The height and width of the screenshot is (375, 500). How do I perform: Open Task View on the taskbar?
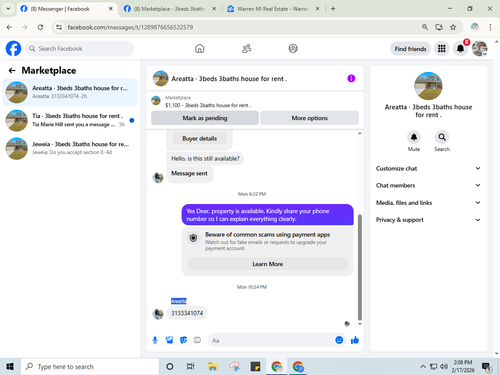[x=191, y=367]
